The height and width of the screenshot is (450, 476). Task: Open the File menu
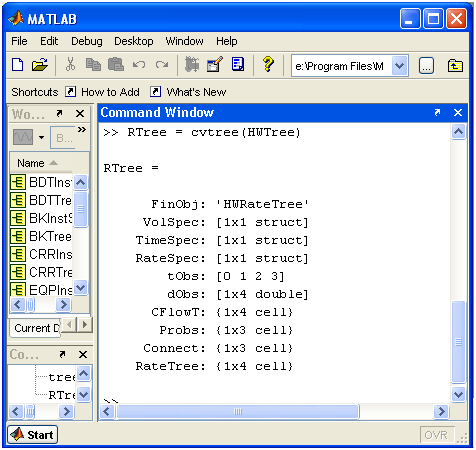pos(19,41)
